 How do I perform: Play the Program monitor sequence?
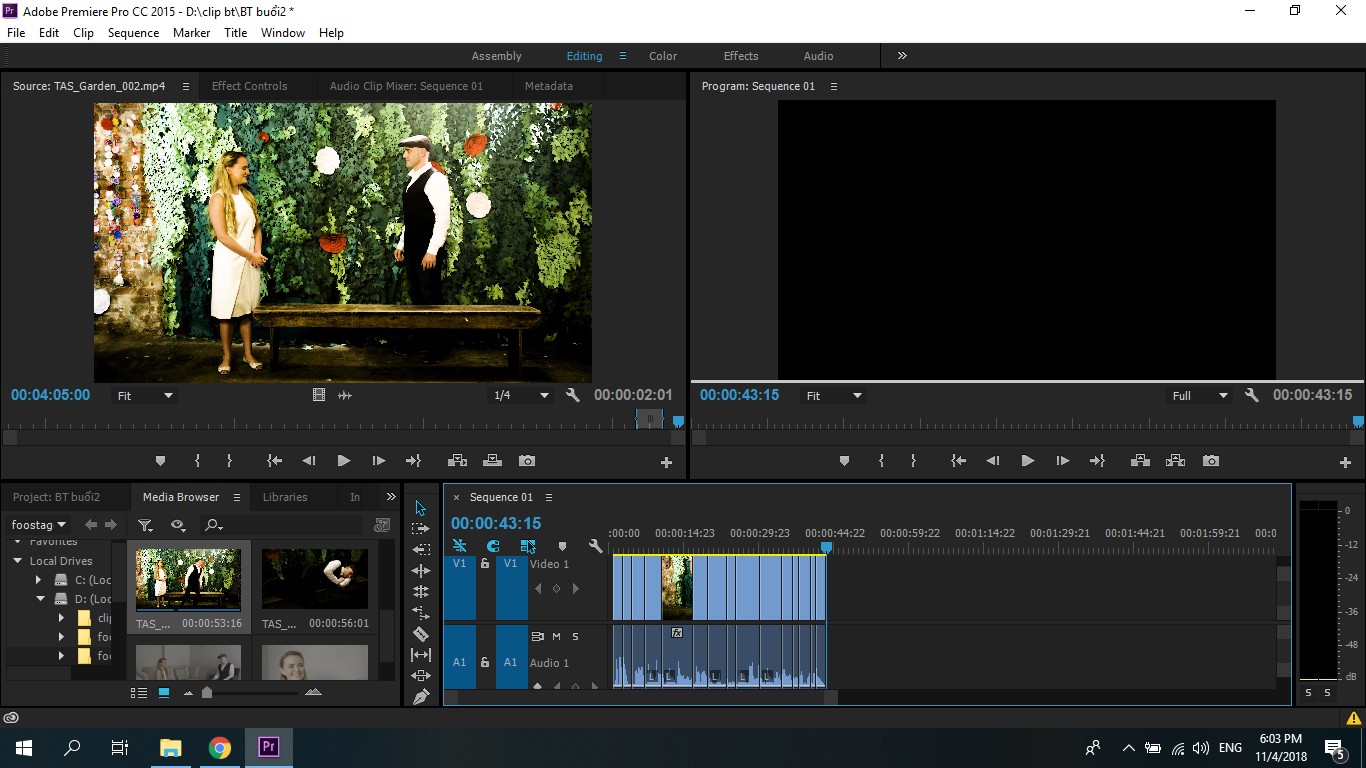click(x=1027, y=461)
